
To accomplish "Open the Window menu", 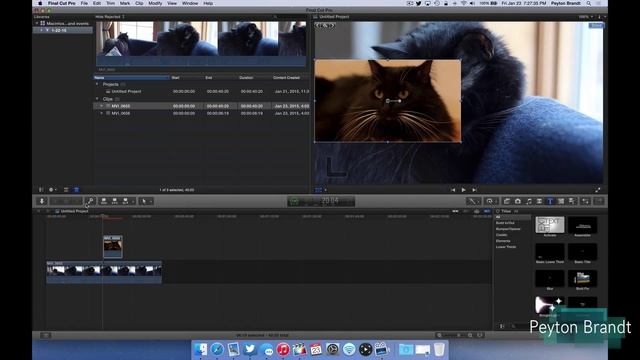I will (x=190, y=3).
